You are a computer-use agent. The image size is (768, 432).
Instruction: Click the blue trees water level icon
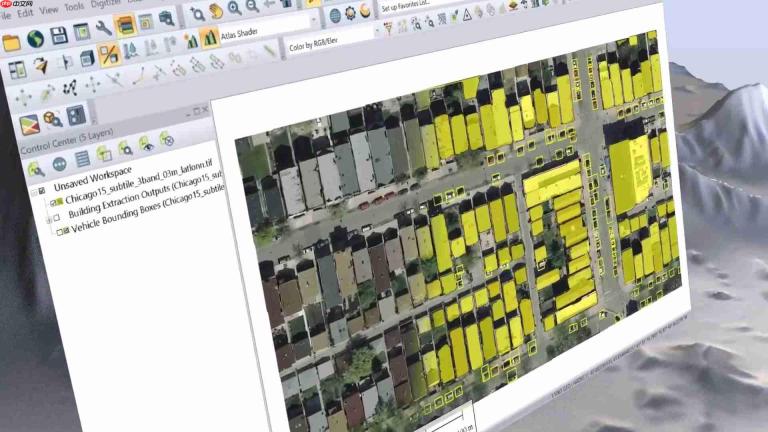pyautogui.click(x=131, y=50)
